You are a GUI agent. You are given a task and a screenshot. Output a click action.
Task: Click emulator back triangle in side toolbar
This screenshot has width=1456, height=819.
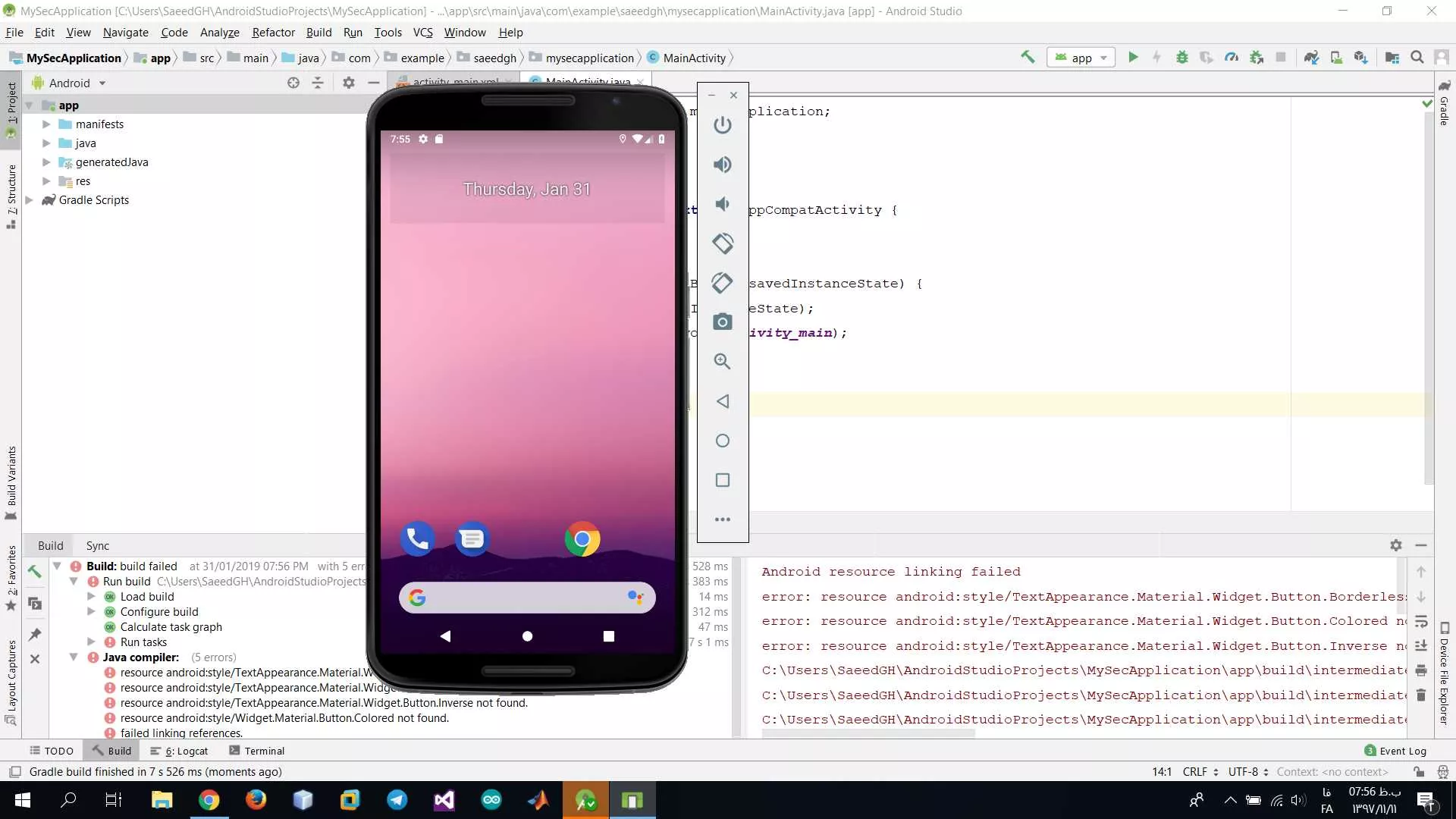(x=723, y=401)
